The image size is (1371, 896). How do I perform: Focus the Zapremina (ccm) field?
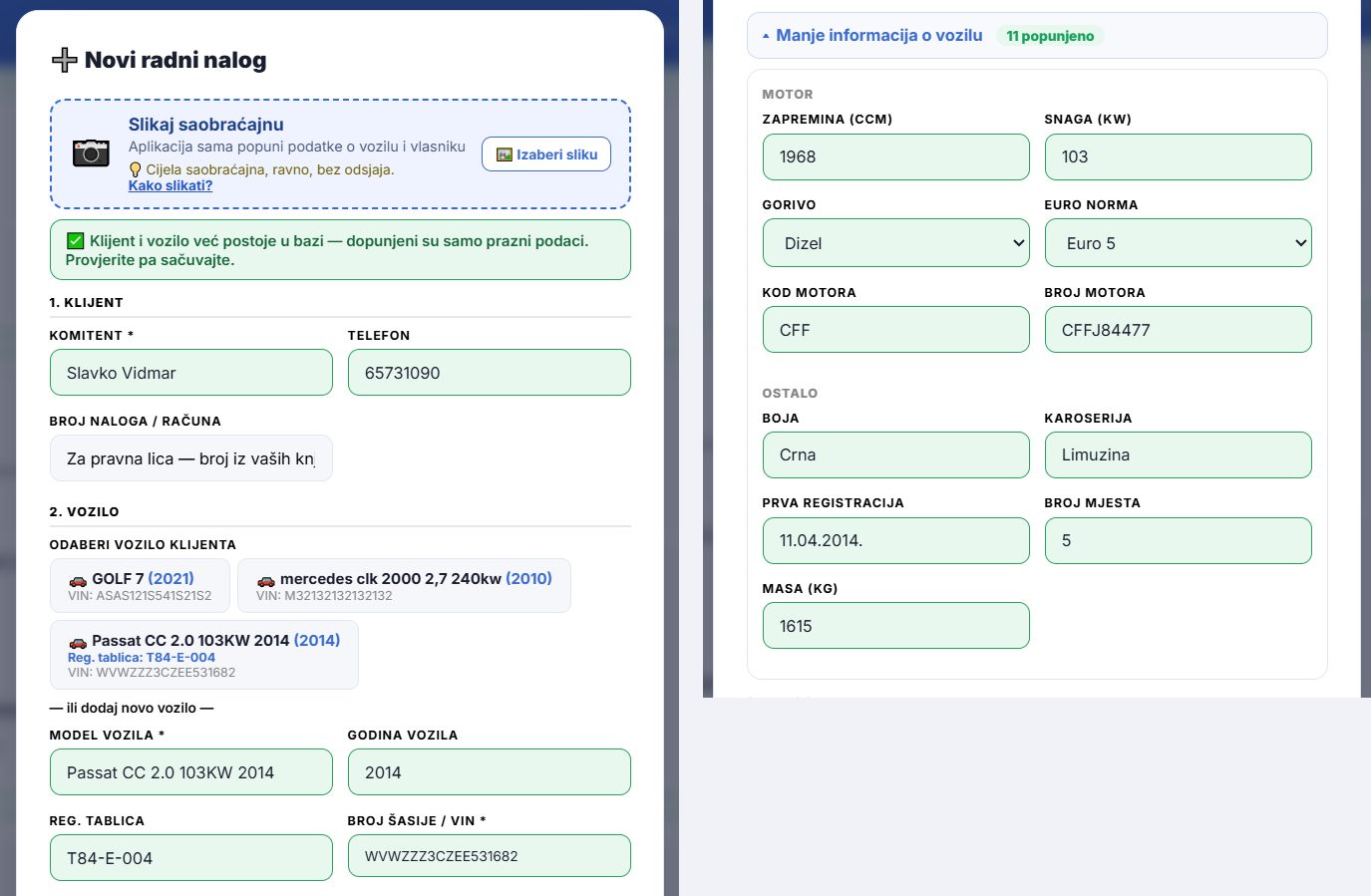click(x=896, y=156)
